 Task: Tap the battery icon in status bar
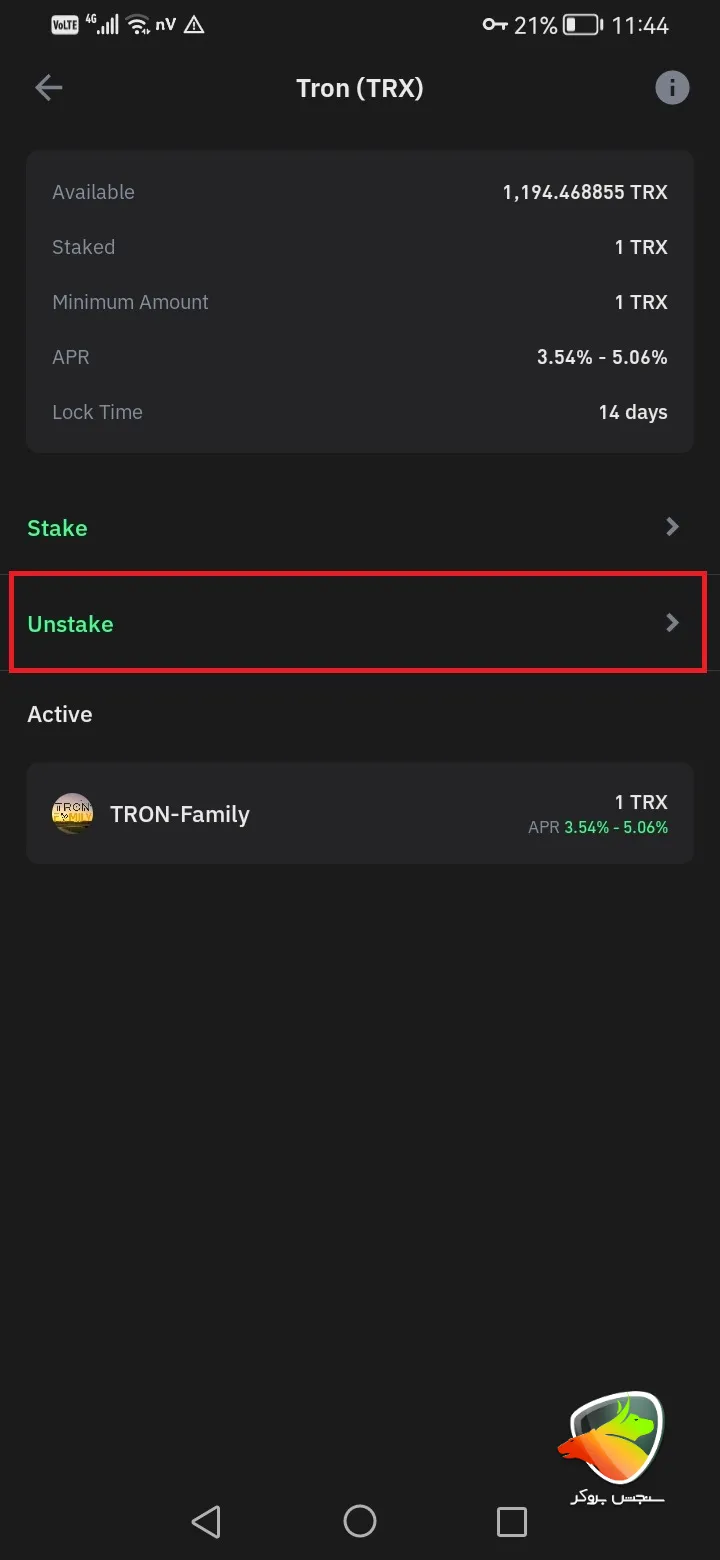(x=581, y=25)
